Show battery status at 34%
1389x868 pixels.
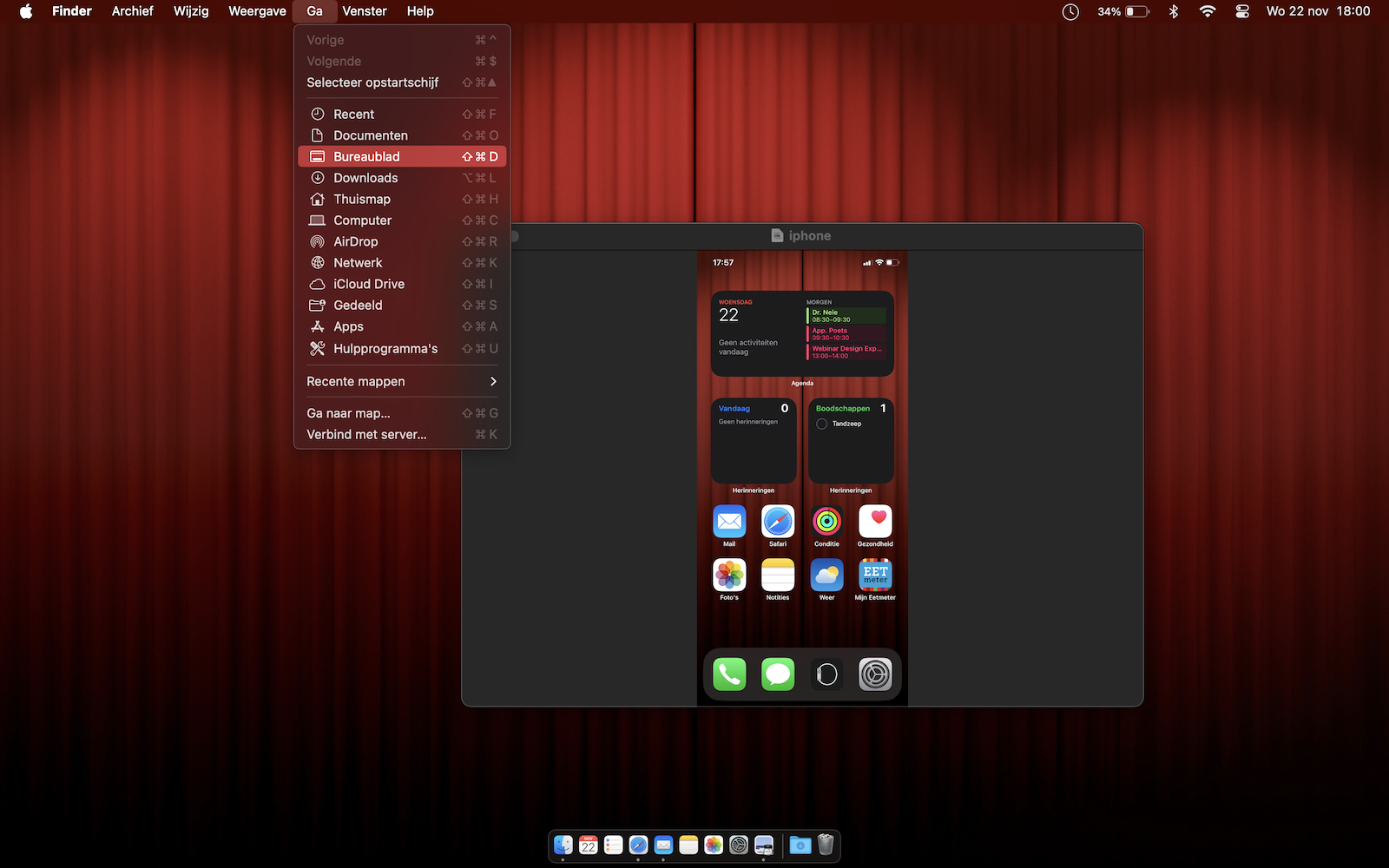[1123, 11]
